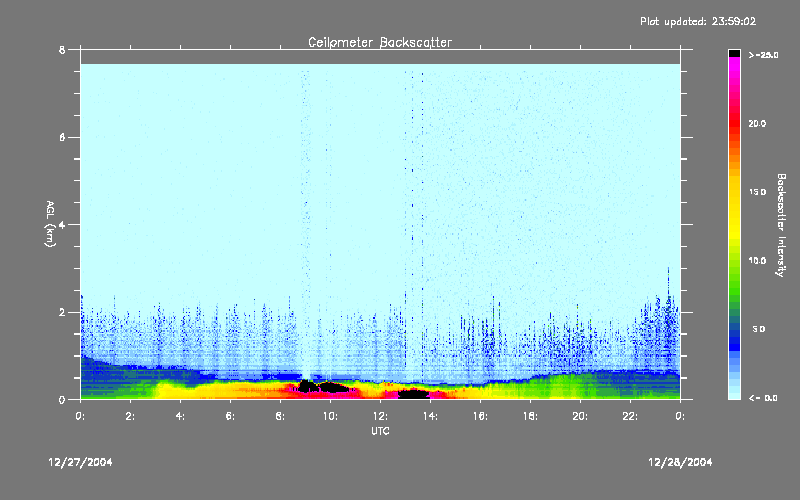
Task: Click the x-axis tick label '12:'
Action: pyautogui.click(x=380, y=416)
